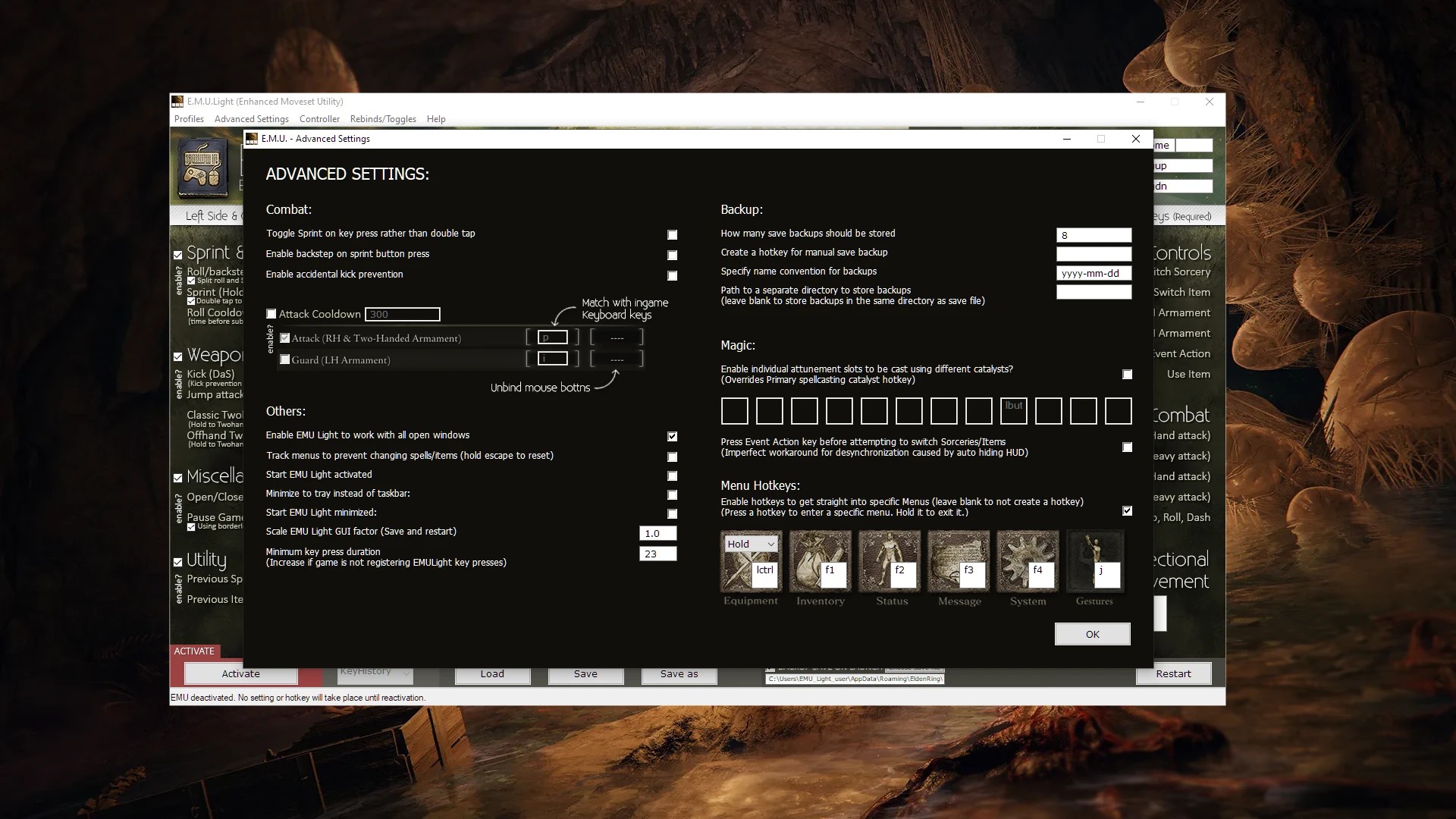Click the Gestures hotkey field showing j
Screen dimensions: 1456x819
click(1106, 575)
